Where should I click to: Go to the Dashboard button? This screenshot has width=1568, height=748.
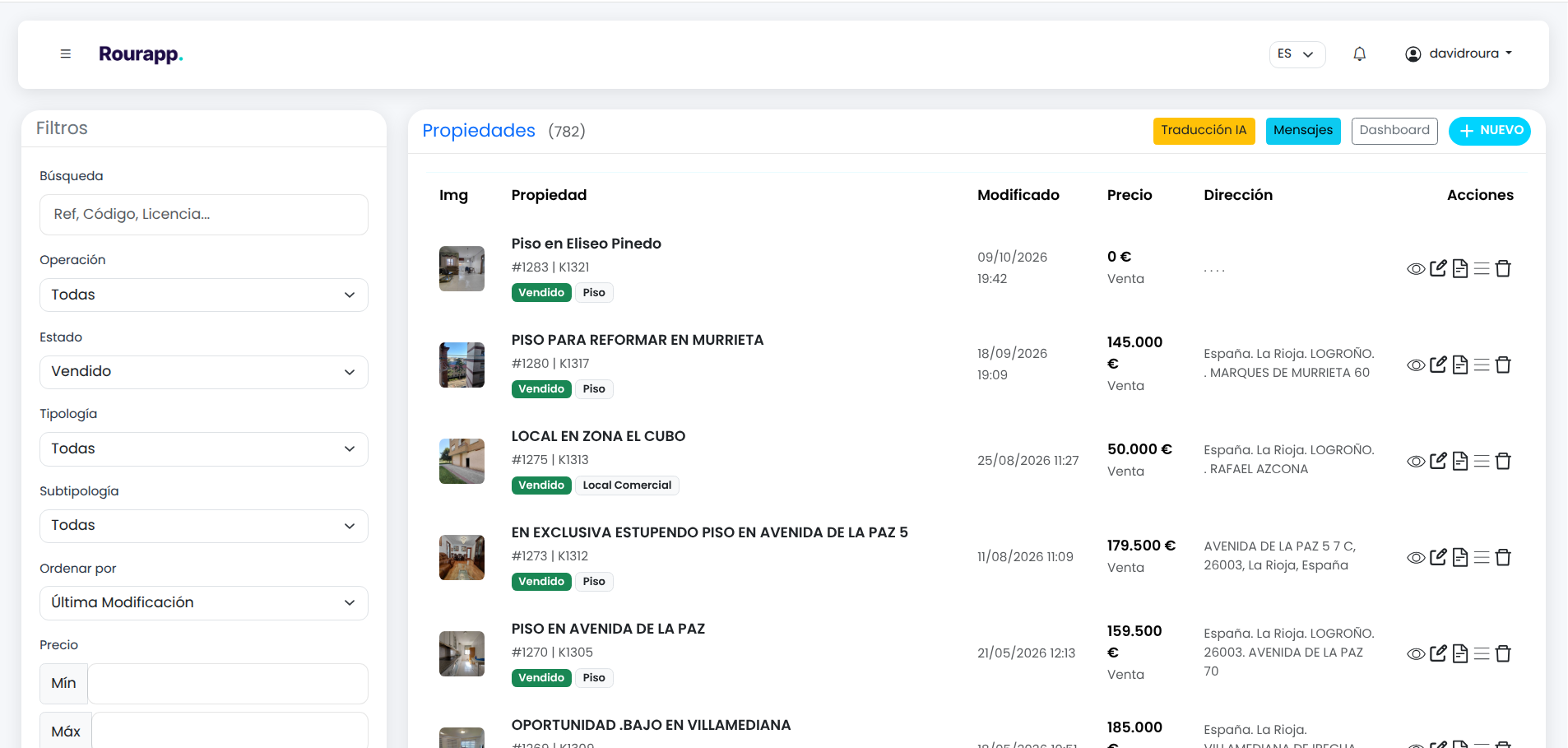pos(1394,131)
